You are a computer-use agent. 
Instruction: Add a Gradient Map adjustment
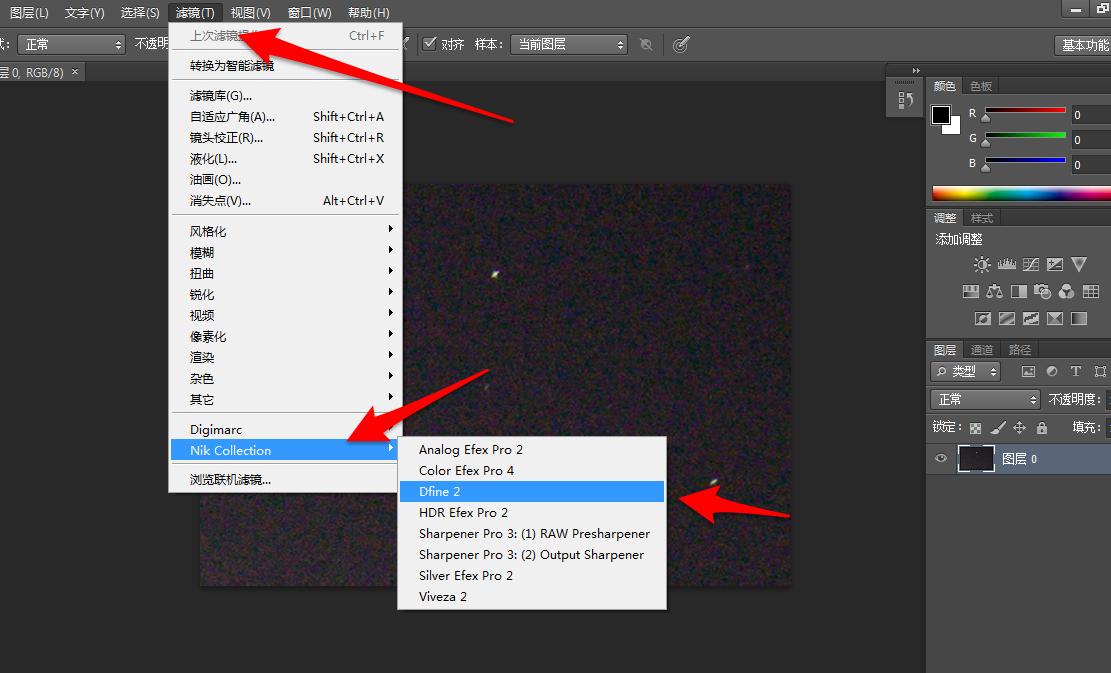pos(1079,318)
